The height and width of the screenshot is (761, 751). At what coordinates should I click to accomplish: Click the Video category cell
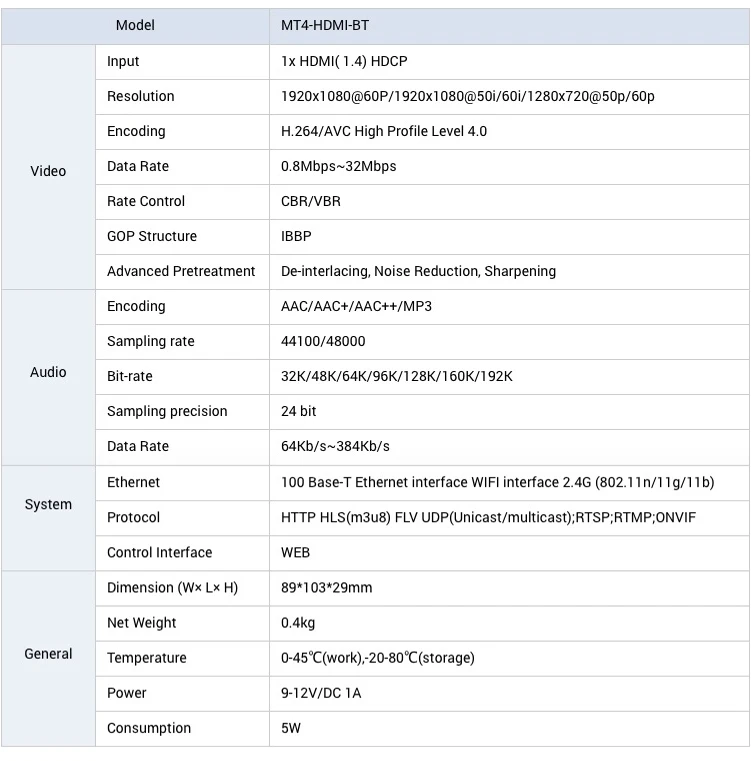pos(48,171)
